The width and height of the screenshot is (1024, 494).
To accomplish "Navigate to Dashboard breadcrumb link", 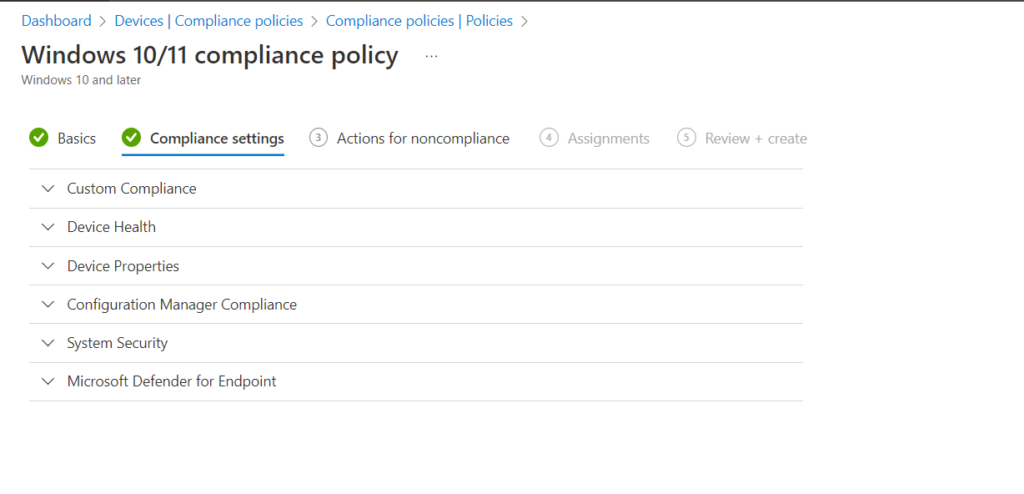I will coord(56,21).
